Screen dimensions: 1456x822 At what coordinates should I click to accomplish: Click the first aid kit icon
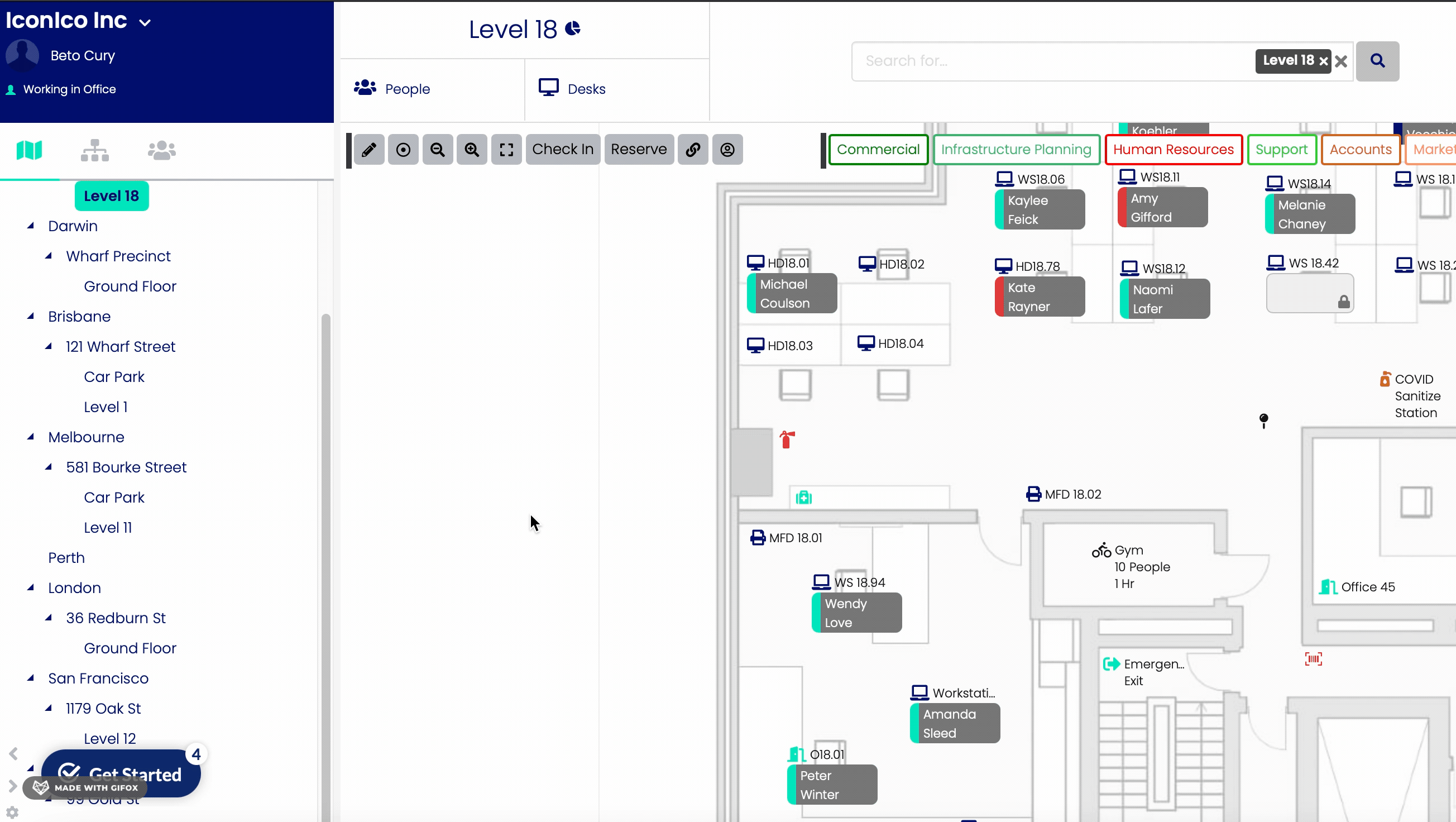click(x=804, y=498)
